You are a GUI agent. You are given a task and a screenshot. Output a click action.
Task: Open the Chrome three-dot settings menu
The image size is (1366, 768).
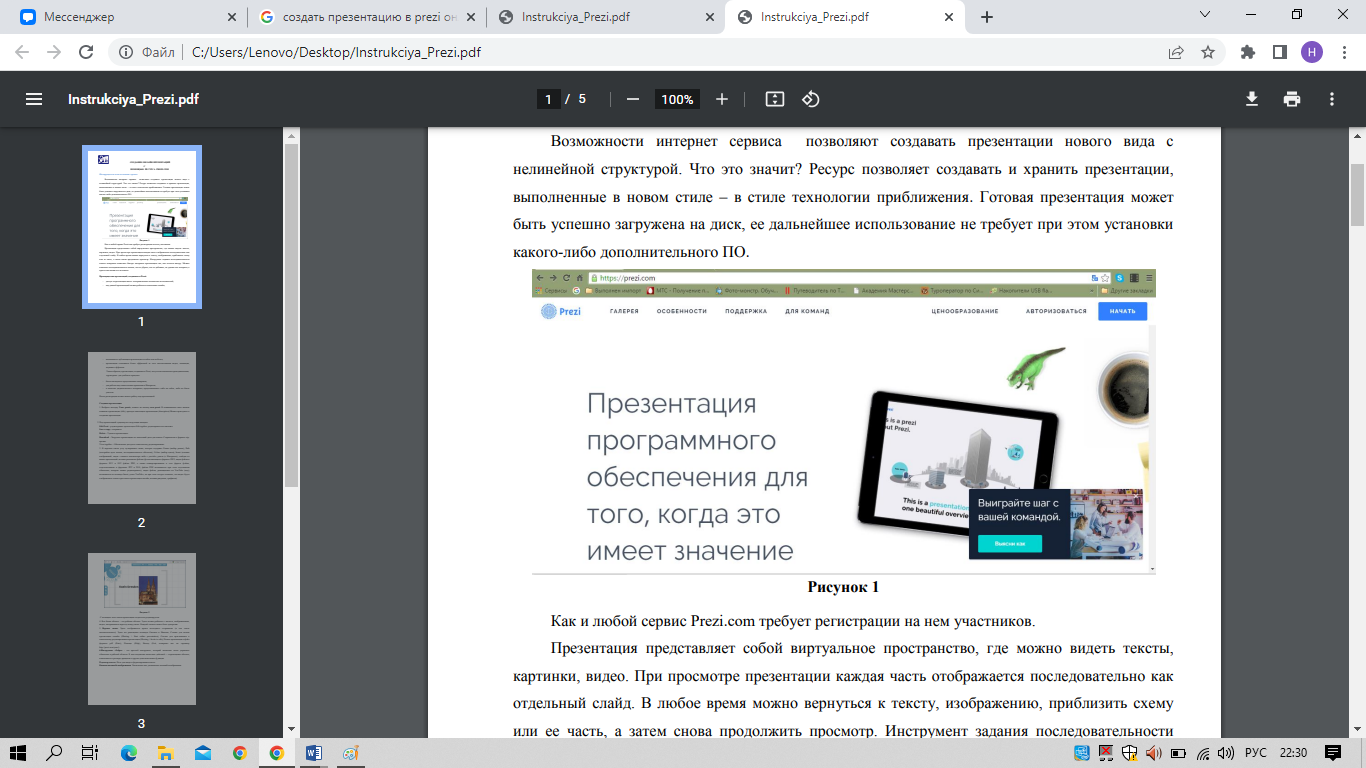coord(1343,52)
